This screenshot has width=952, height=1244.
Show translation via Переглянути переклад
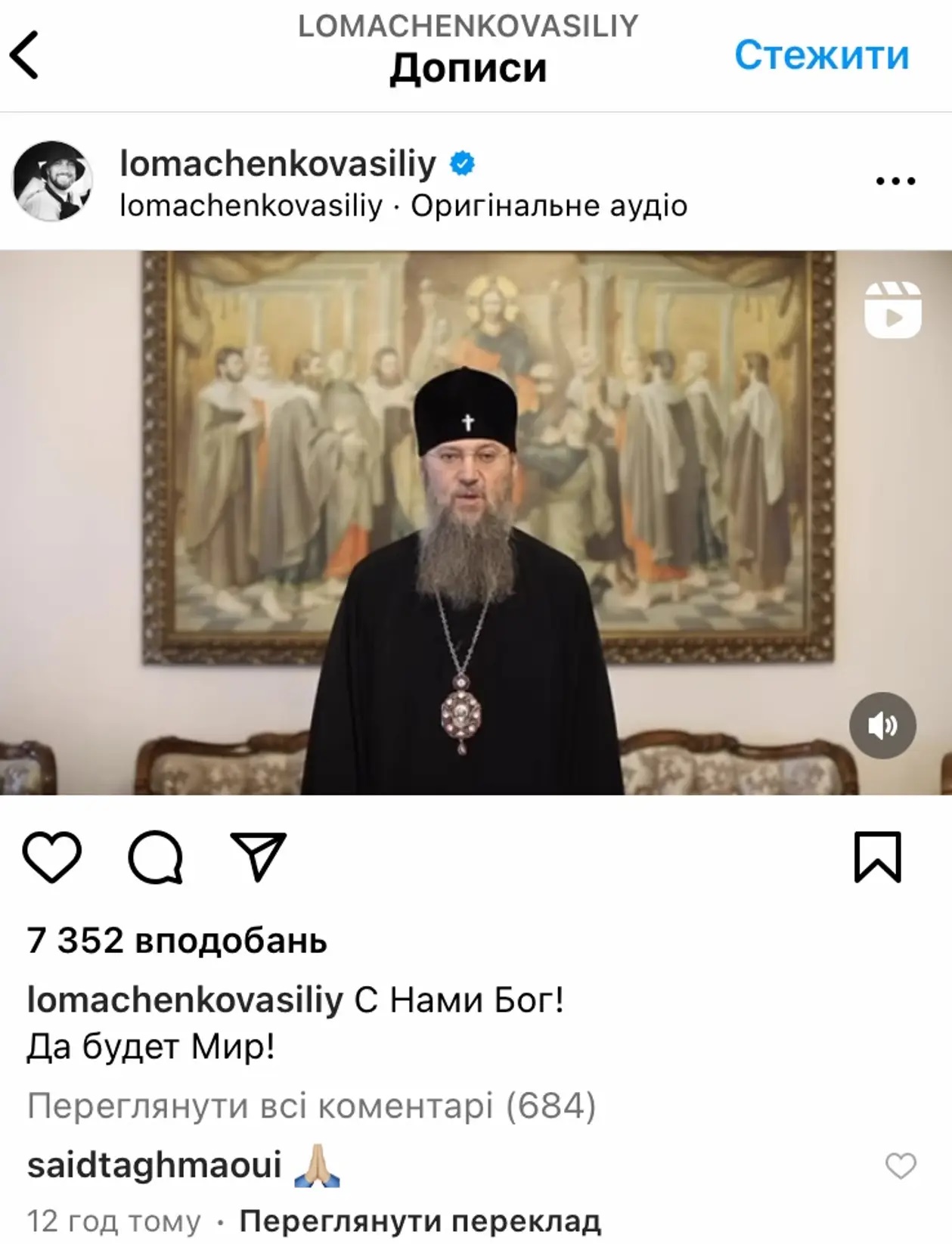(x=420, y=1221)
